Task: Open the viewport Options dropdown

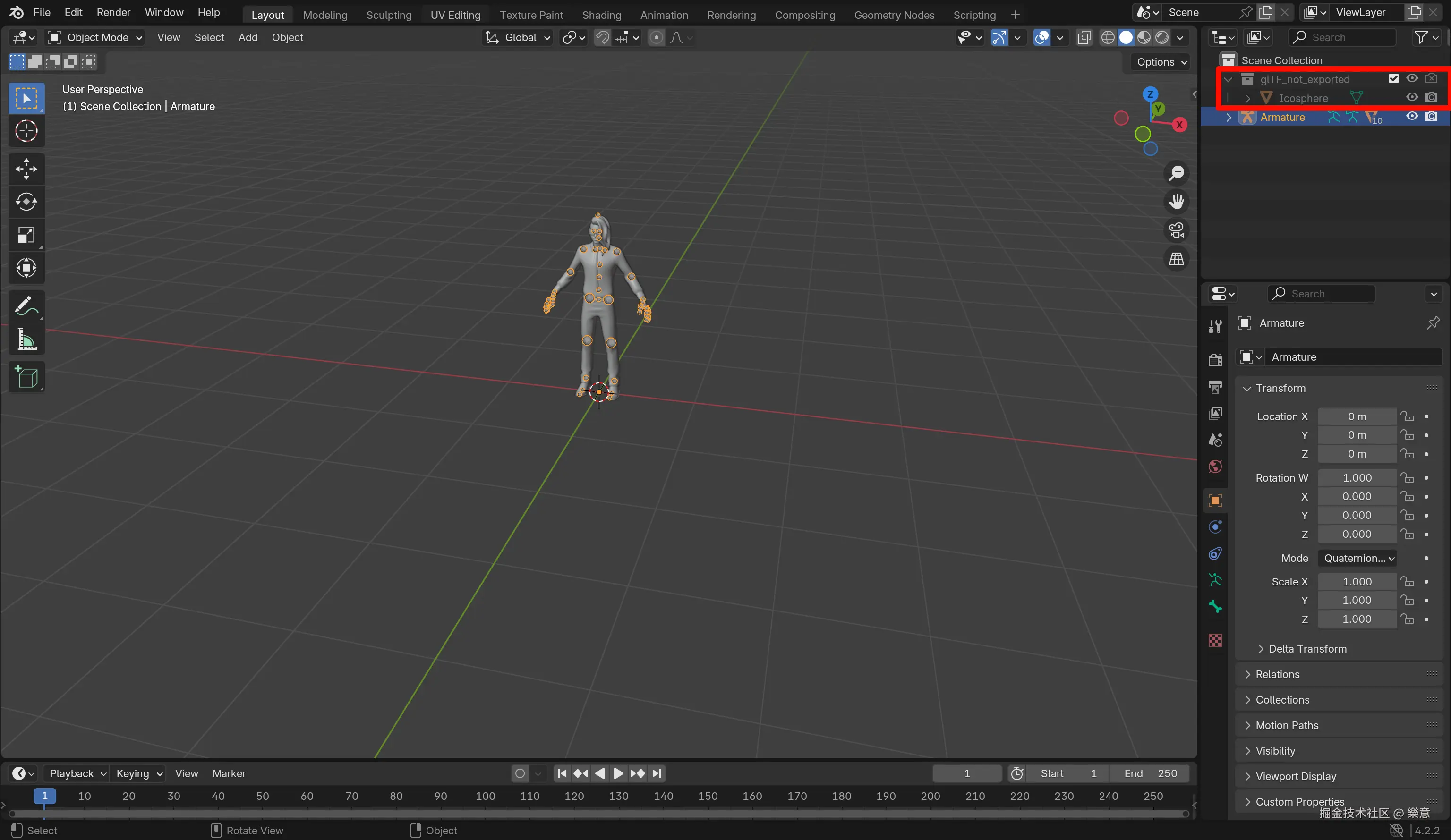Action: (x=1162, y=62)
